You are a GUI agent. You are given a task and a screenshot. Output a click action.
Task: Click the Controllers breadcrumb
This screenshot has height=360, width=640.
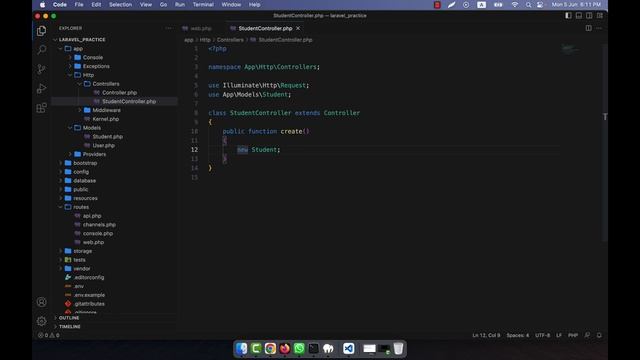click(x=230, y=40)
